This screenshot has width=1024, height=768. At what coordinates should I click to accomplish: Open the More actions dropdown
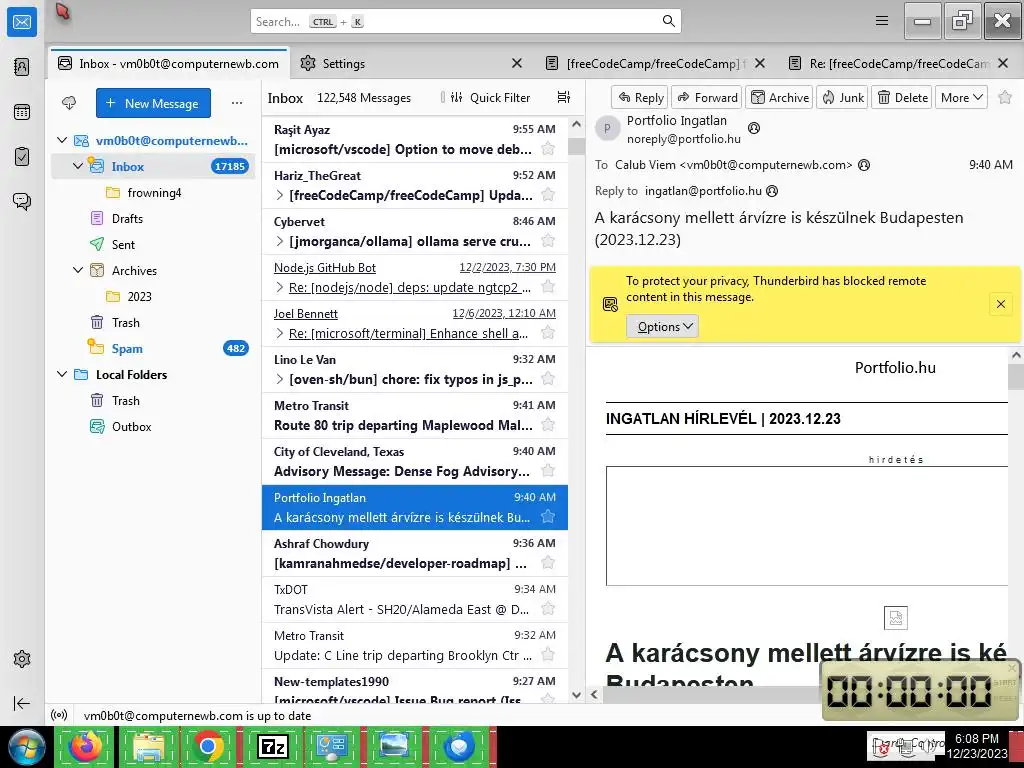[x=961, y=97]
